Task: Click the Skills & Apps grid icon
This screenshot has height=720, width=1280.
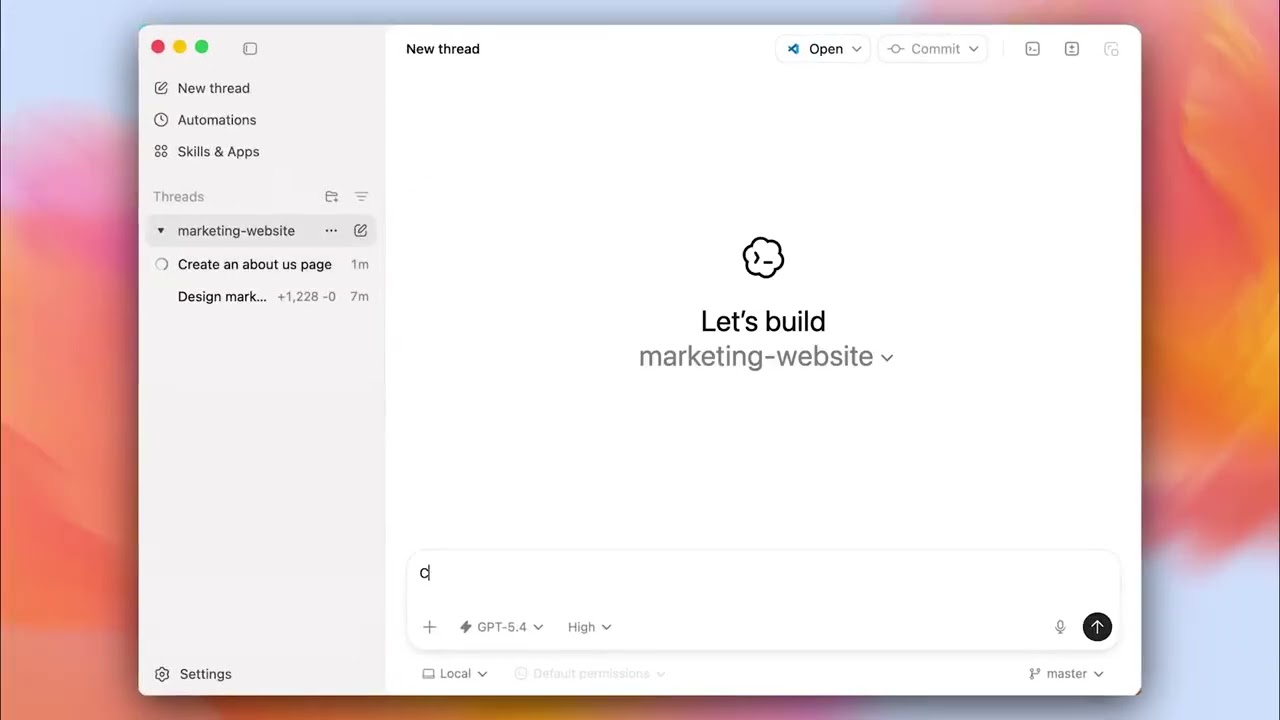Action: click(x=161, y=152)
